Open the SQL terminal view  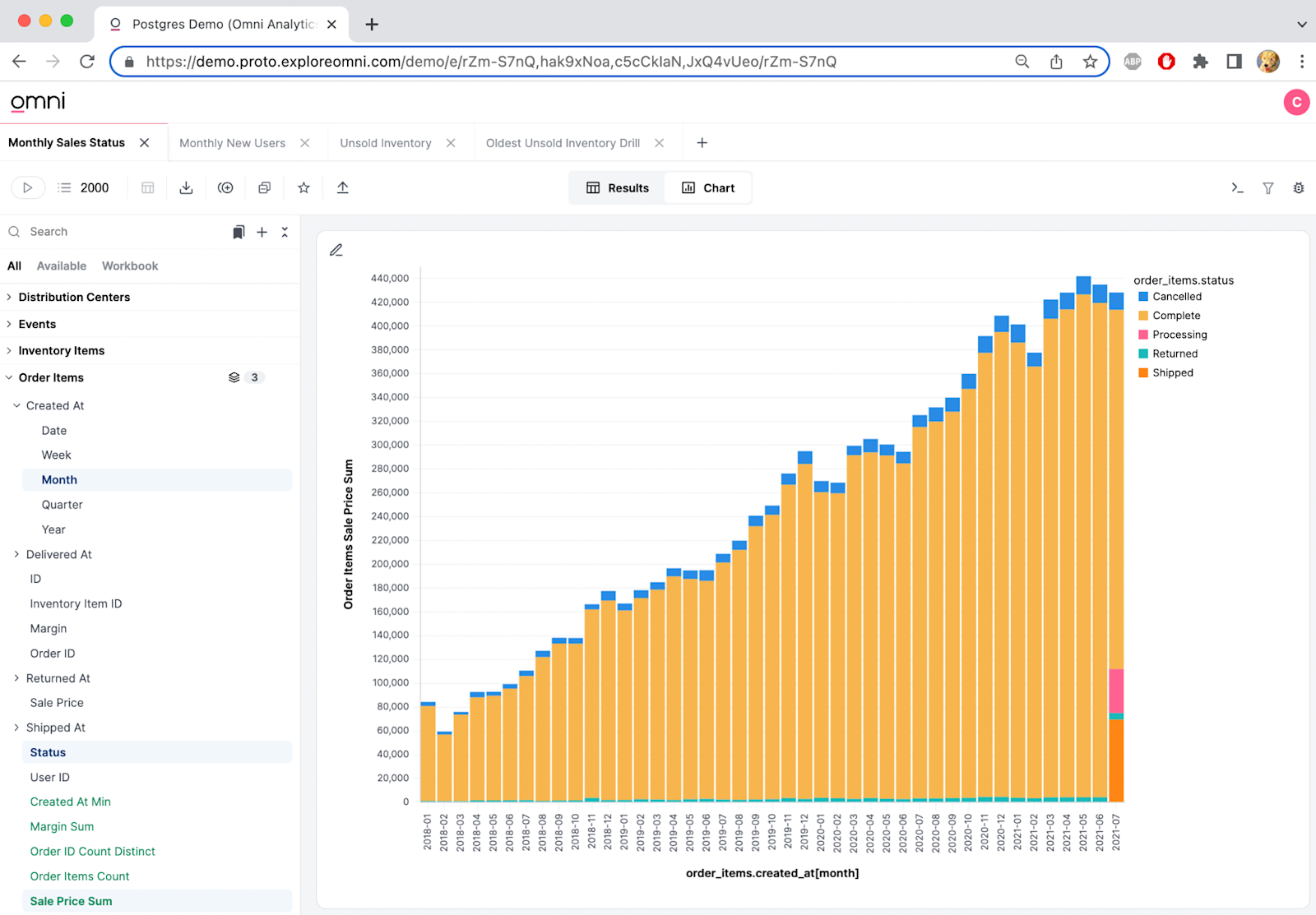(1237, 187)
